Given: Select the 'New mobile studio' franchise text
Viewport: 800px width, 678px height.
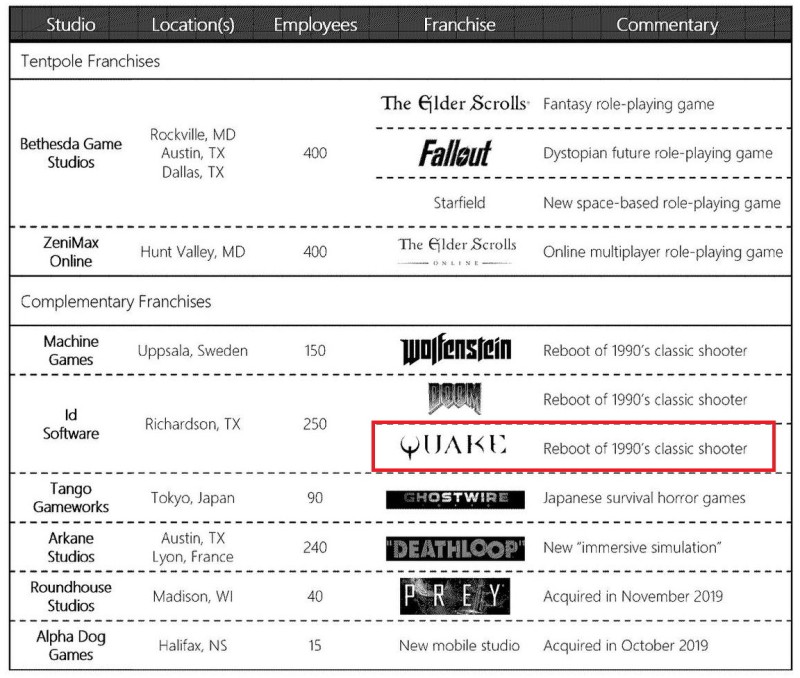Looking at the screenshot, I should (459, 645).
